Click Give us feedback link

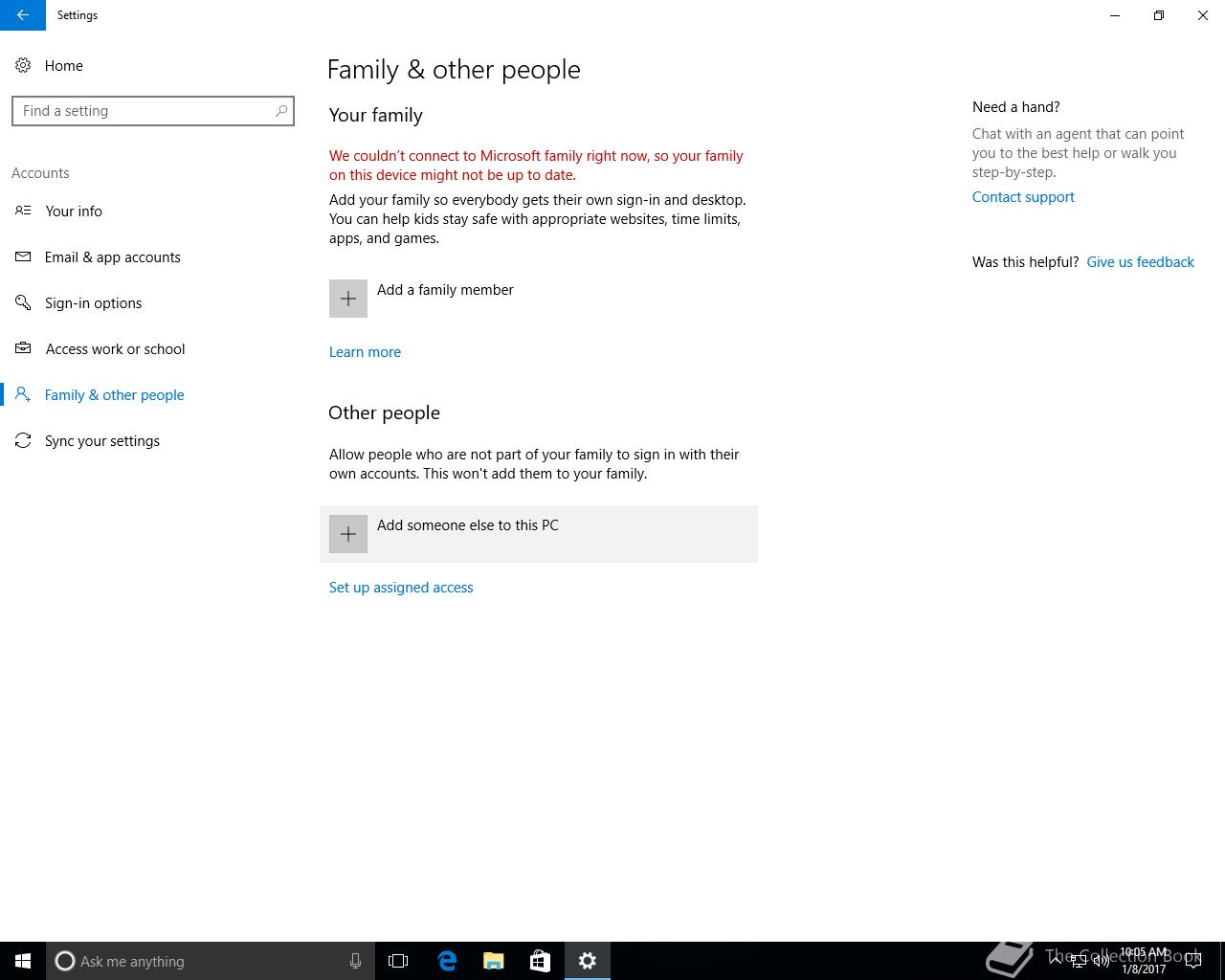[1140, 262]
